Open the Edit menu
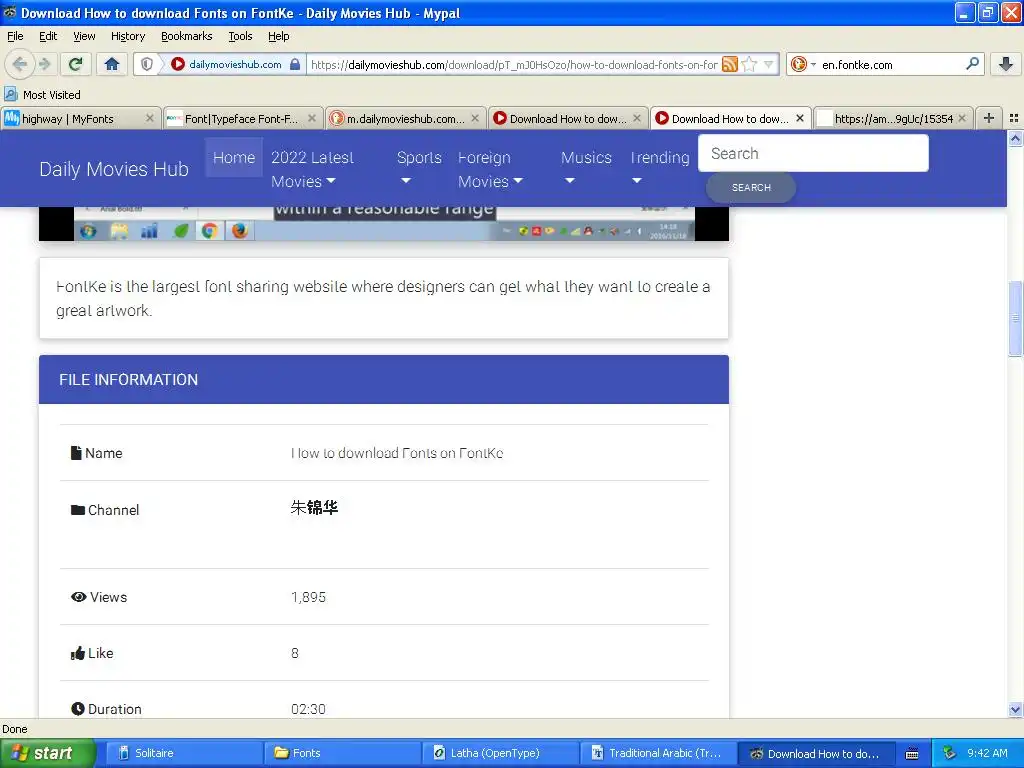The image size is (1024, 768). click(48, 36)
